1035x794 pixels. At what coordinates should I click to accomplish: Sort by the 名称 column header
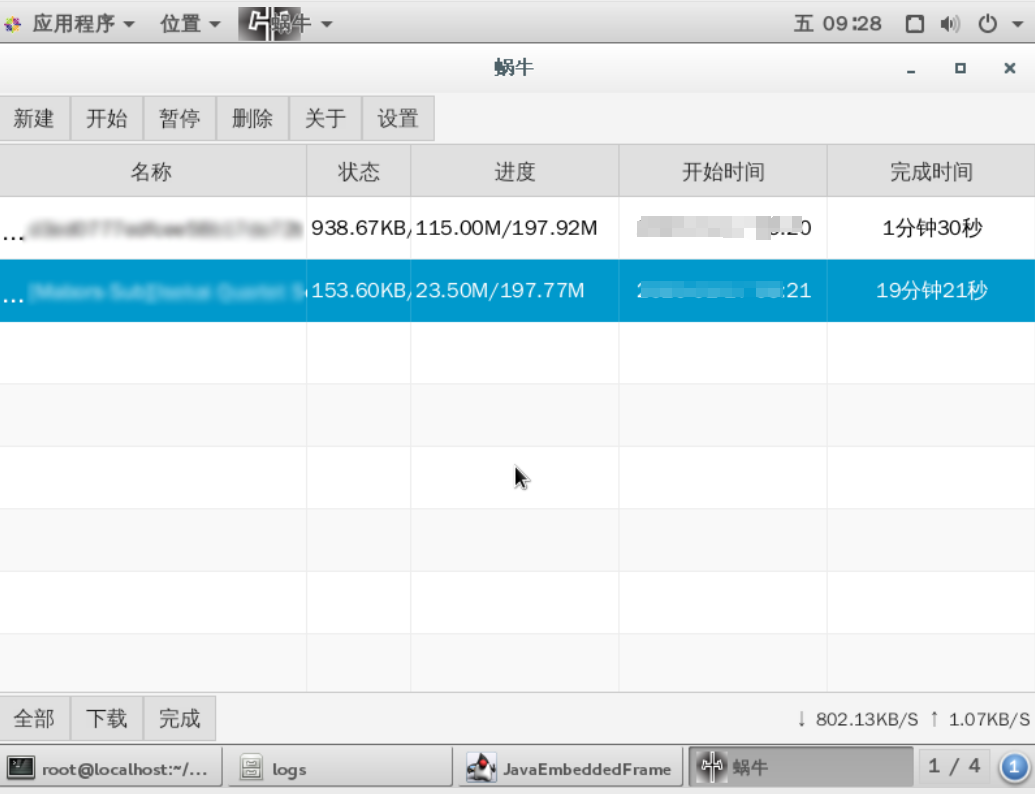click(152, 172)
